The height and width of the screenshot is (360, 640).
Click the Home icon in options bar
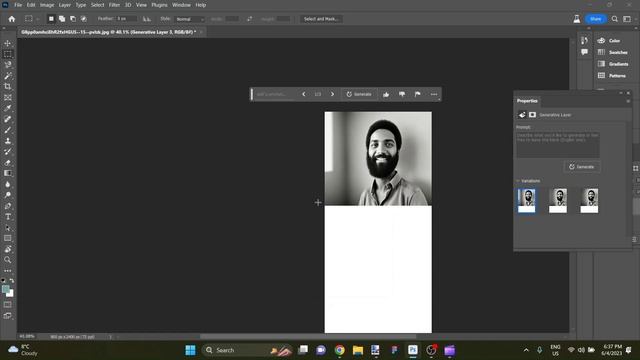11,19
